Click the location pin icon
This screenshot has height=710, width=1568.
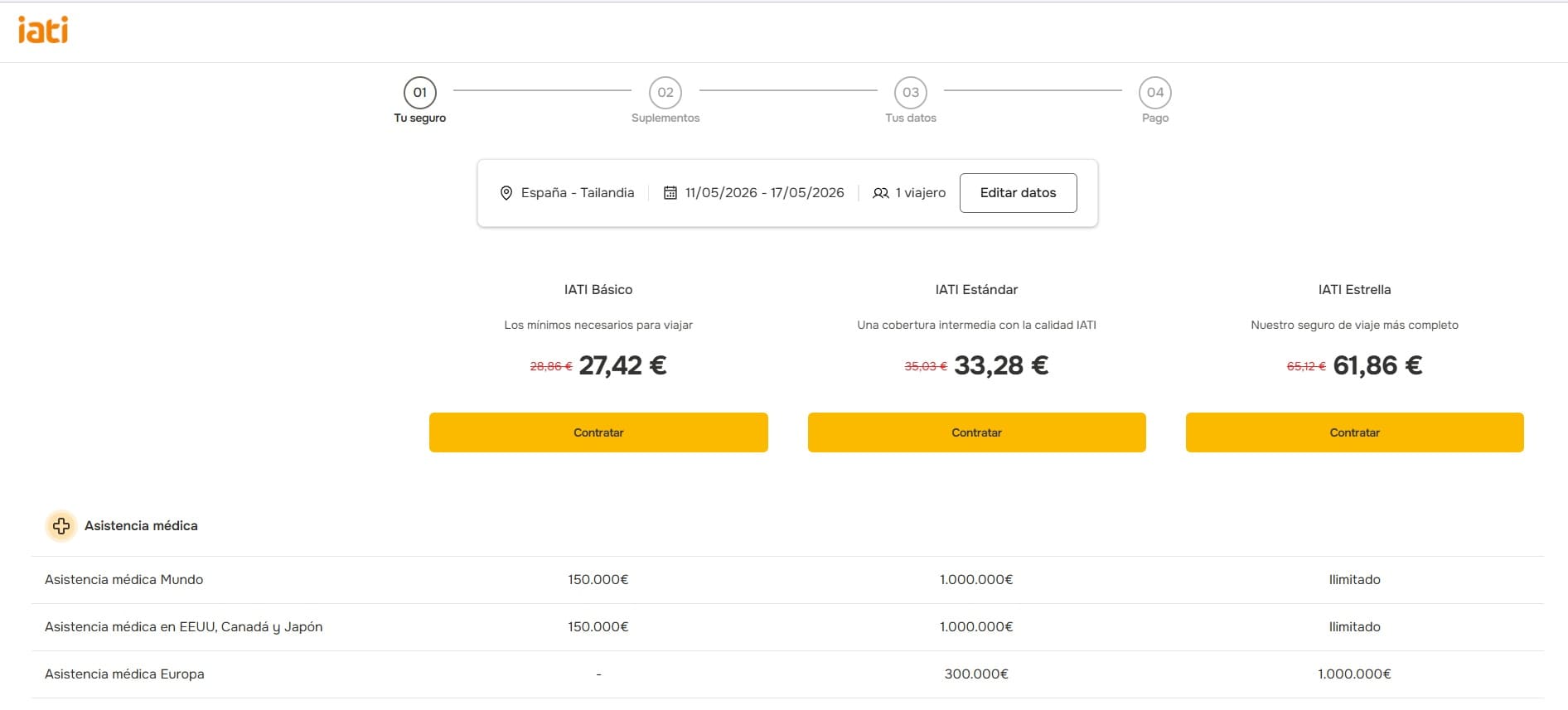506,193
